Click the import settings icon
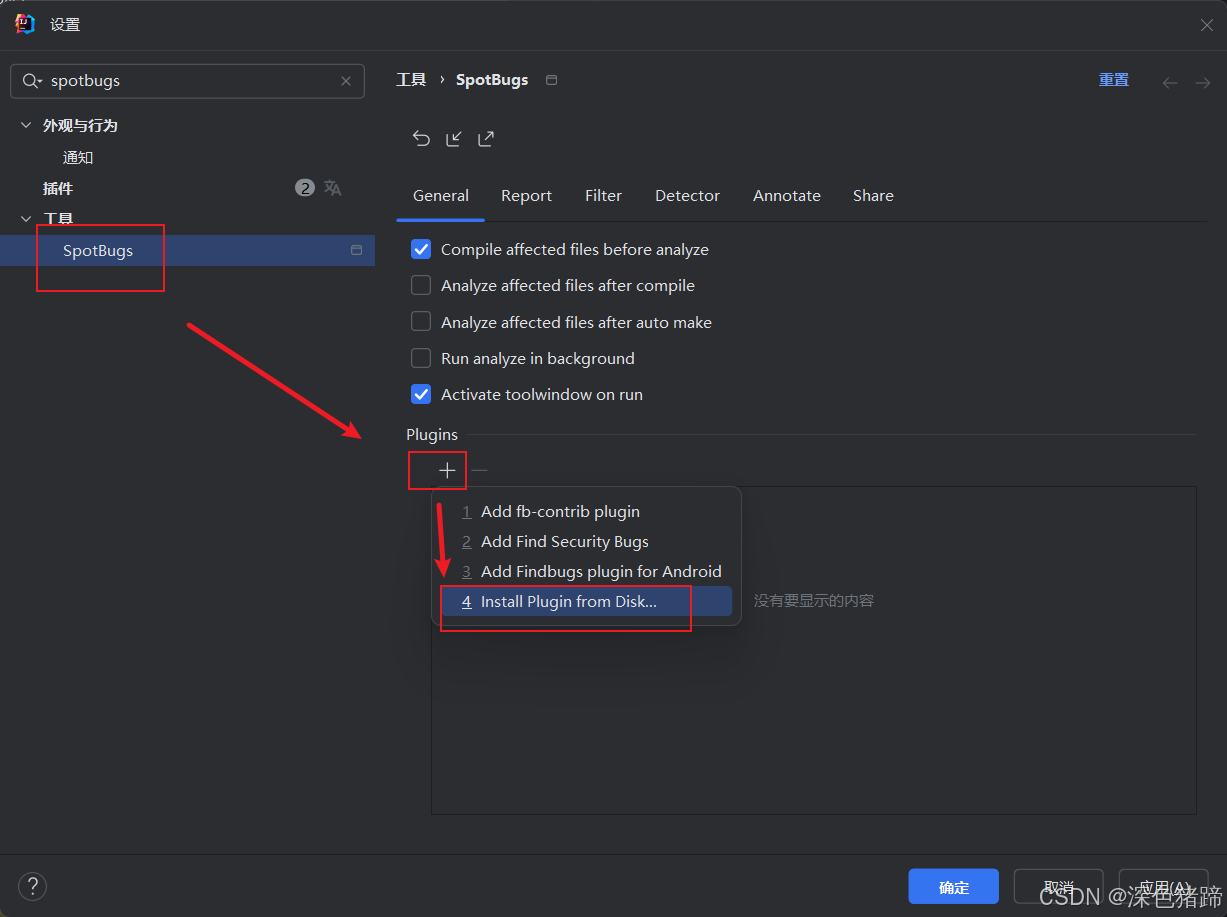This screenshot has height=917, width=1227. coord(454,139)
